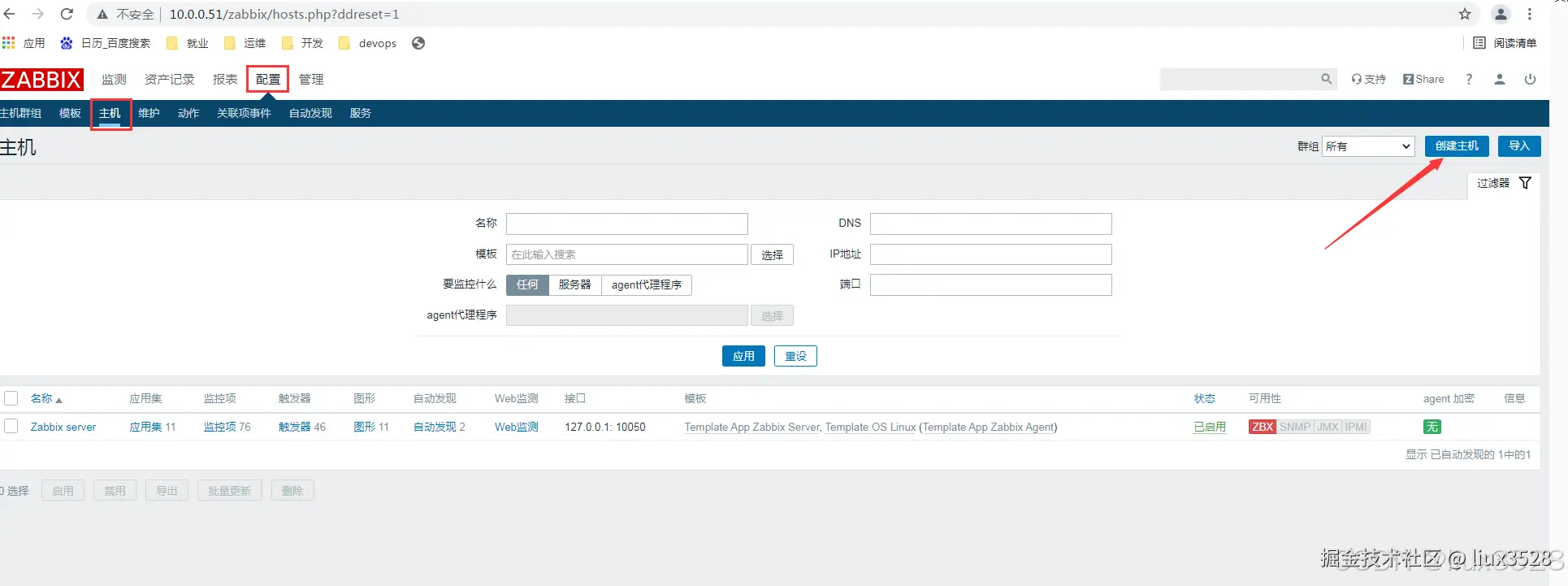The width and height of the screenshot is (1568, 586).
Task: Switch to the 服务 submenu tab
Action: coord(361,113)
